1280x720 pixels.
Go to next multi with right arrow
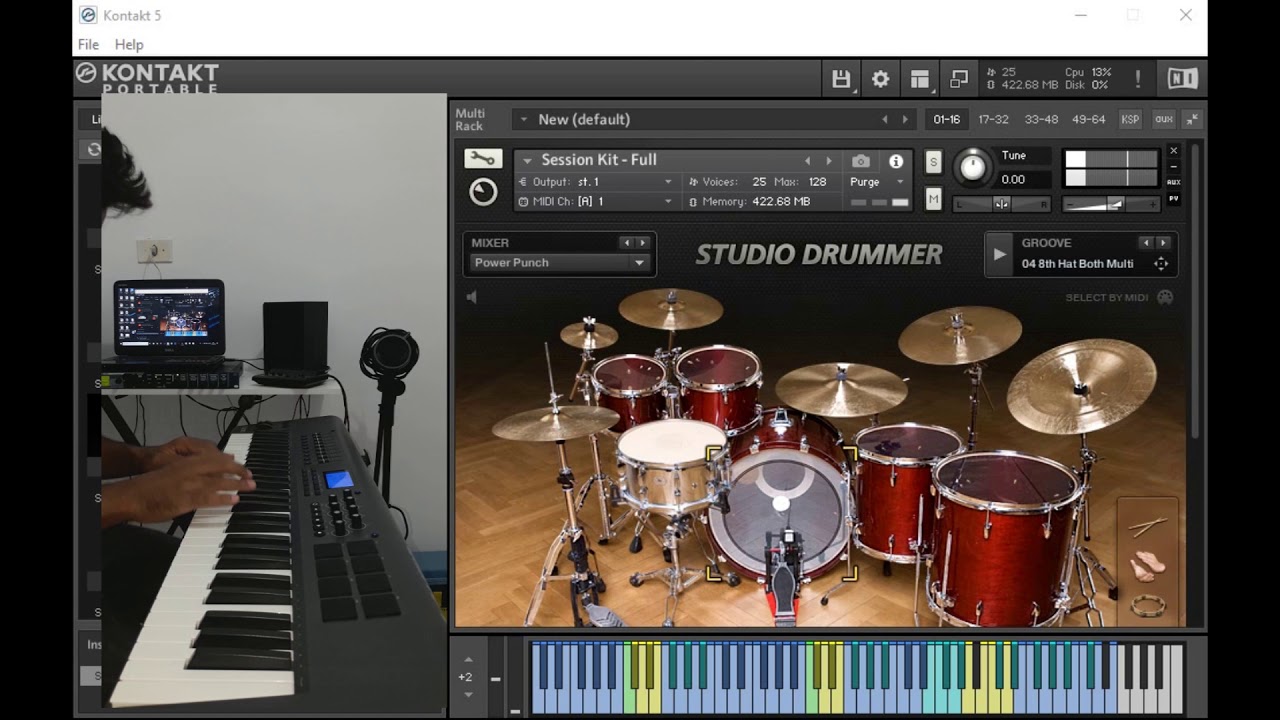tap(905, 119)
